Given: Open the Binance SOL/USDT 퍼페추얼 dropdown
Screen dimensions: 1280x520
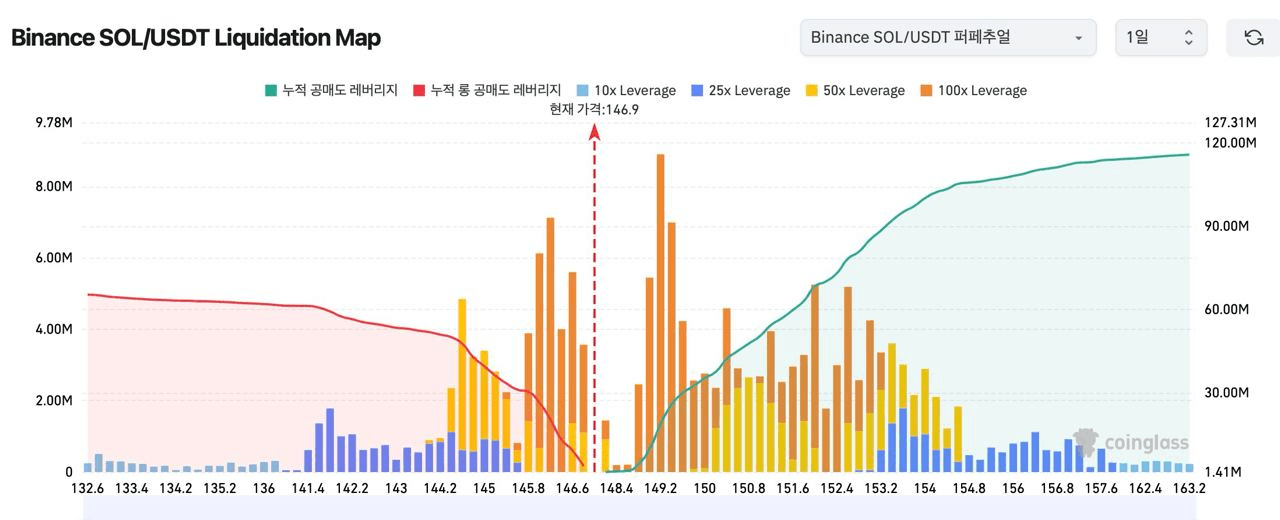Looking at the screenshot, I should (948, 38).
